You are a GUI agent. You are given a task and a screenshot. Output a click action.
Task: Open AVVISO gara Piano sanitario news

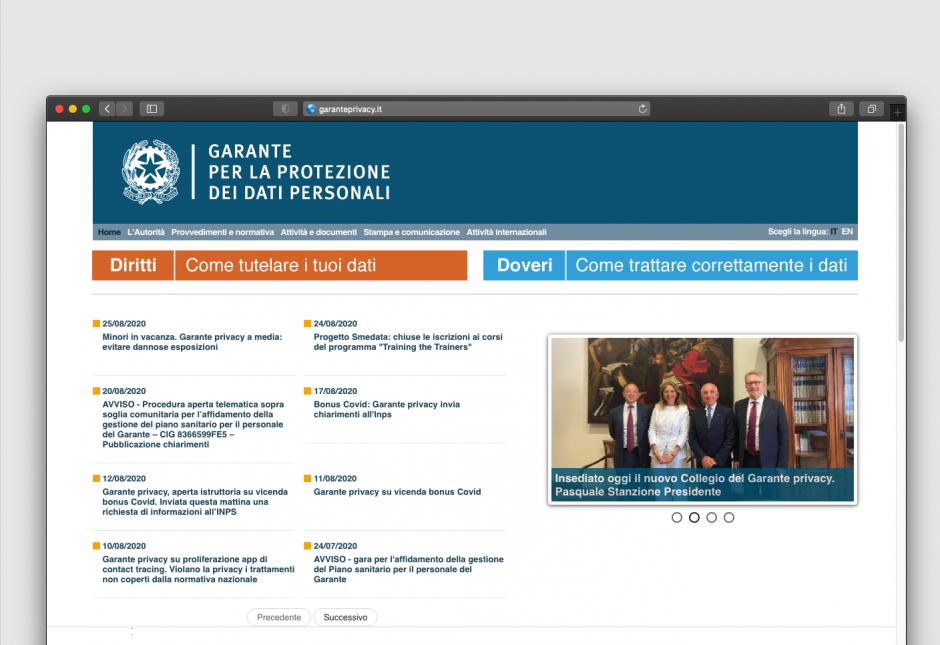[408, 569]
